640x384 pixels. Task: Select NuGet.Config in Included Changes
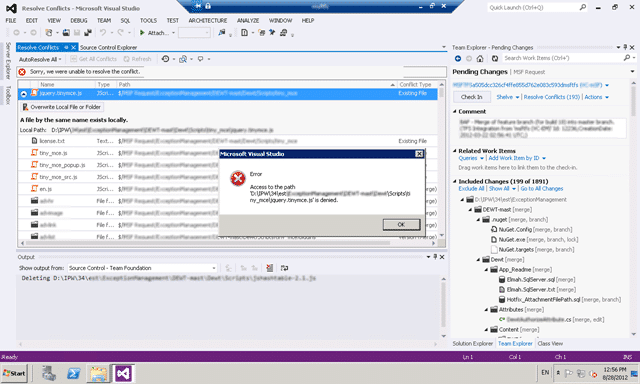[531, 229]
